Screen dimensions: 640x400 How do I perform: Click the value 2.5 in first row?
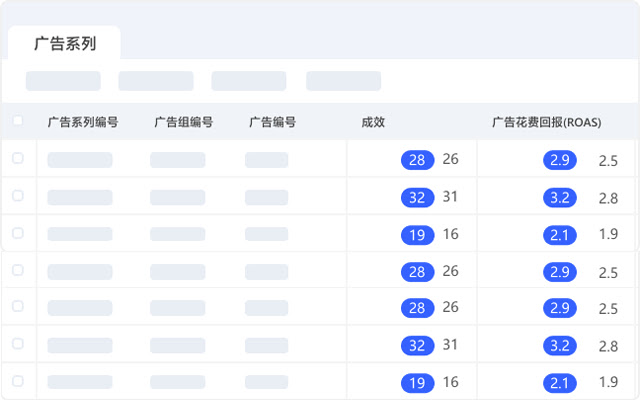(608, 161)
